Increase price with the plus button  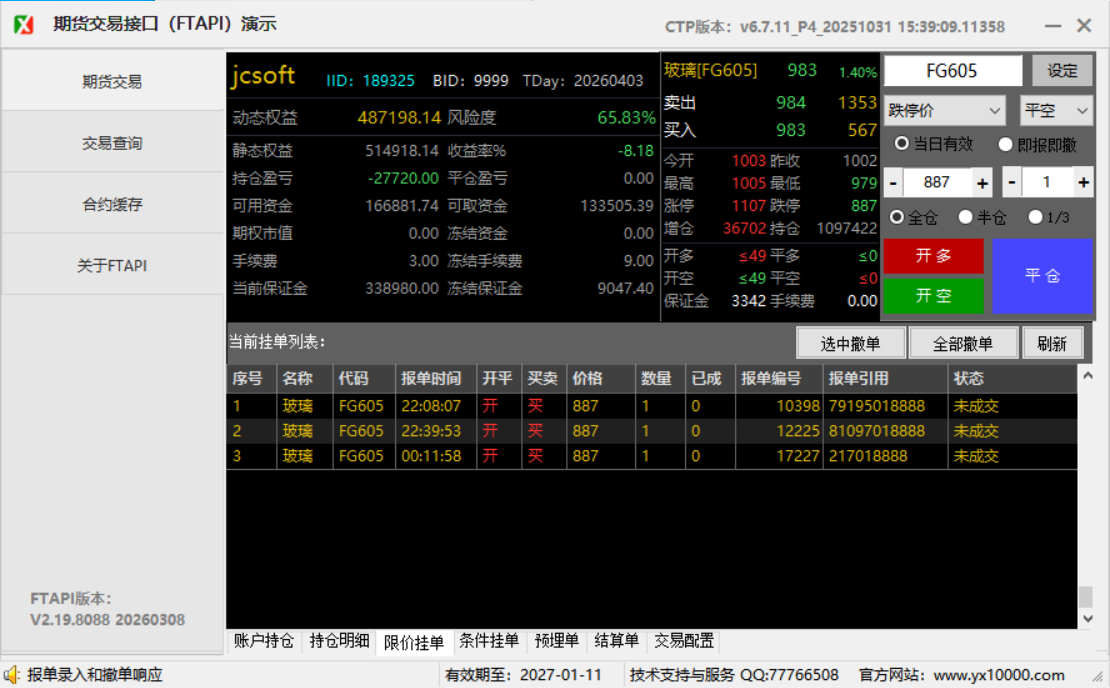(982, 183)
